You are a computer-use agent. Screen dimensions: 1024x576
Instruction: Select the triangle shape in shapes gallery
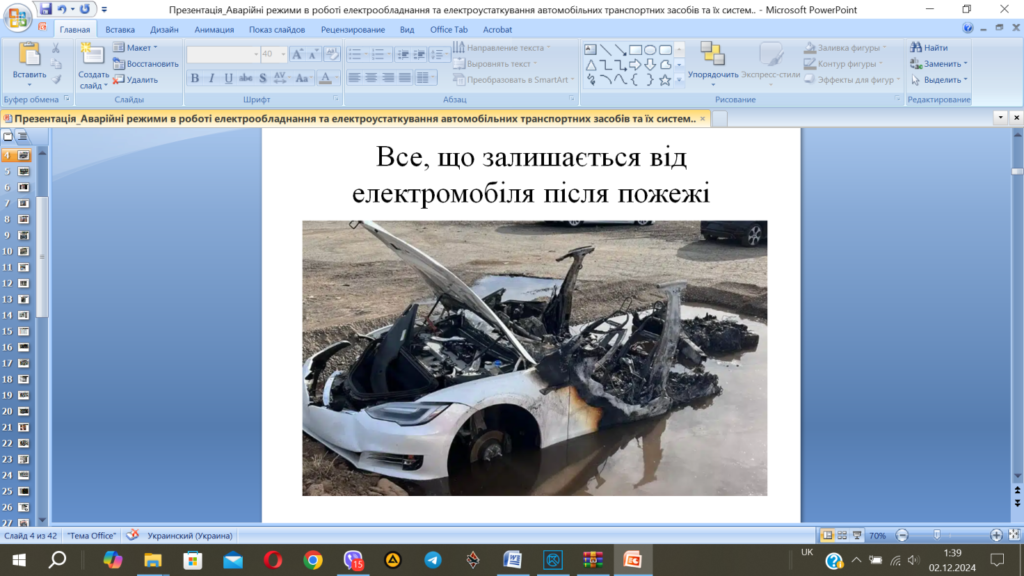[590, 65]
